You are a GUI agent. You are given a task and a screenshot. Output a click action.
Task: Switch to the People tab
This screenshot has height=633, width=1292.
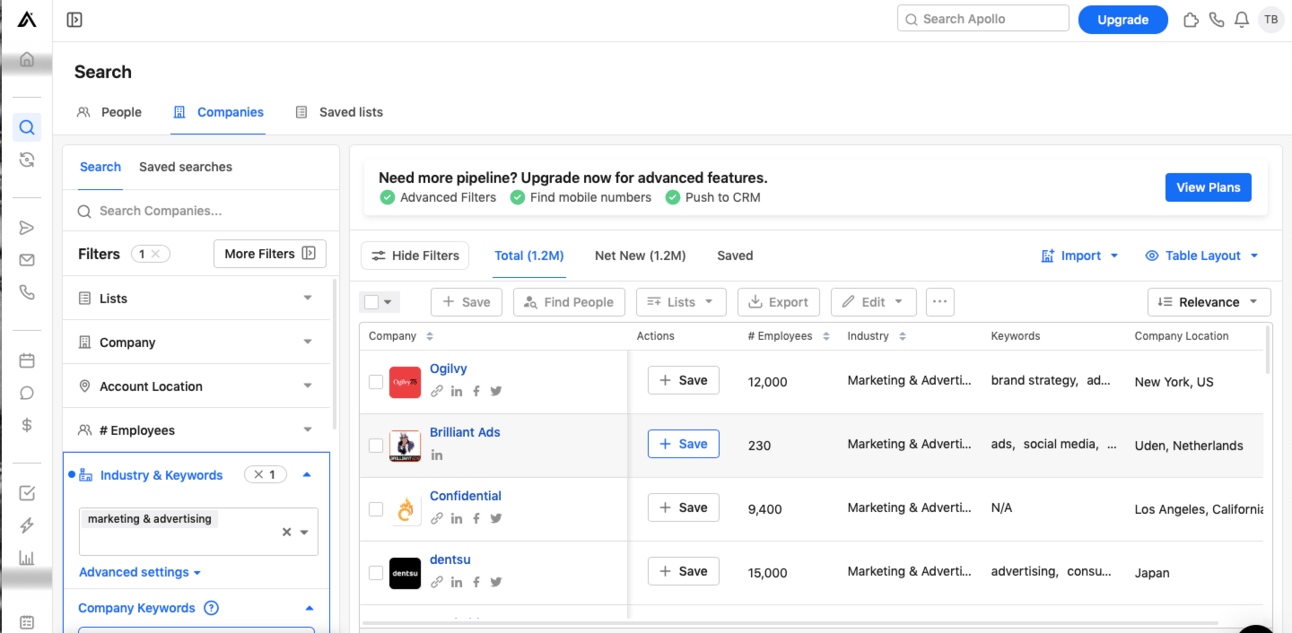coord(110,112)
